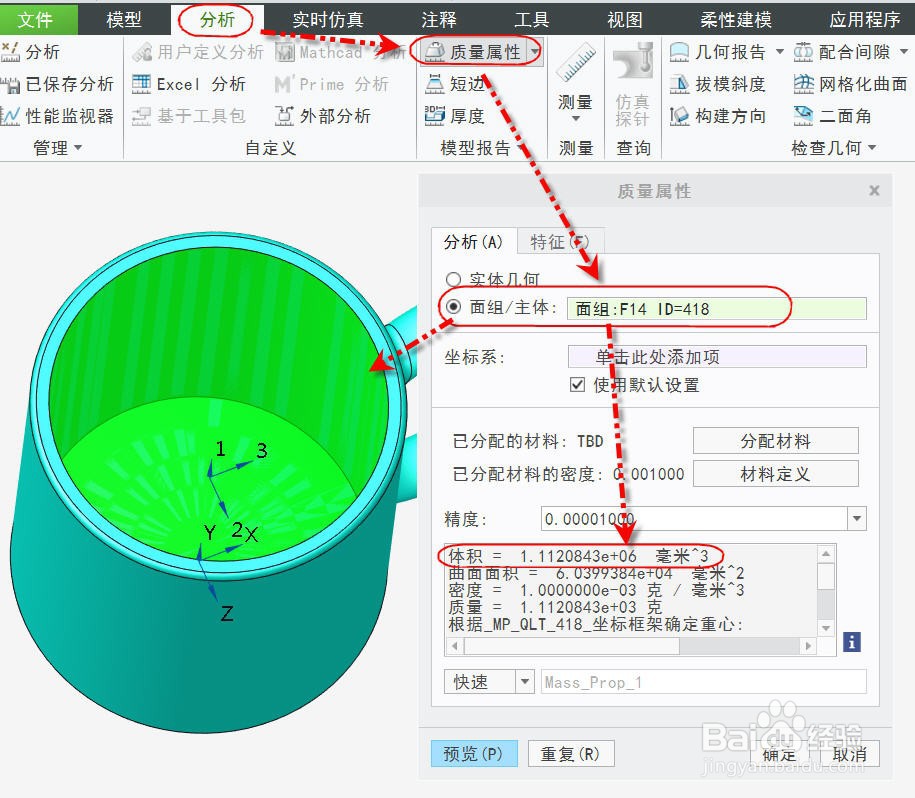Click the 测量 ruler icon

[575, 63]
